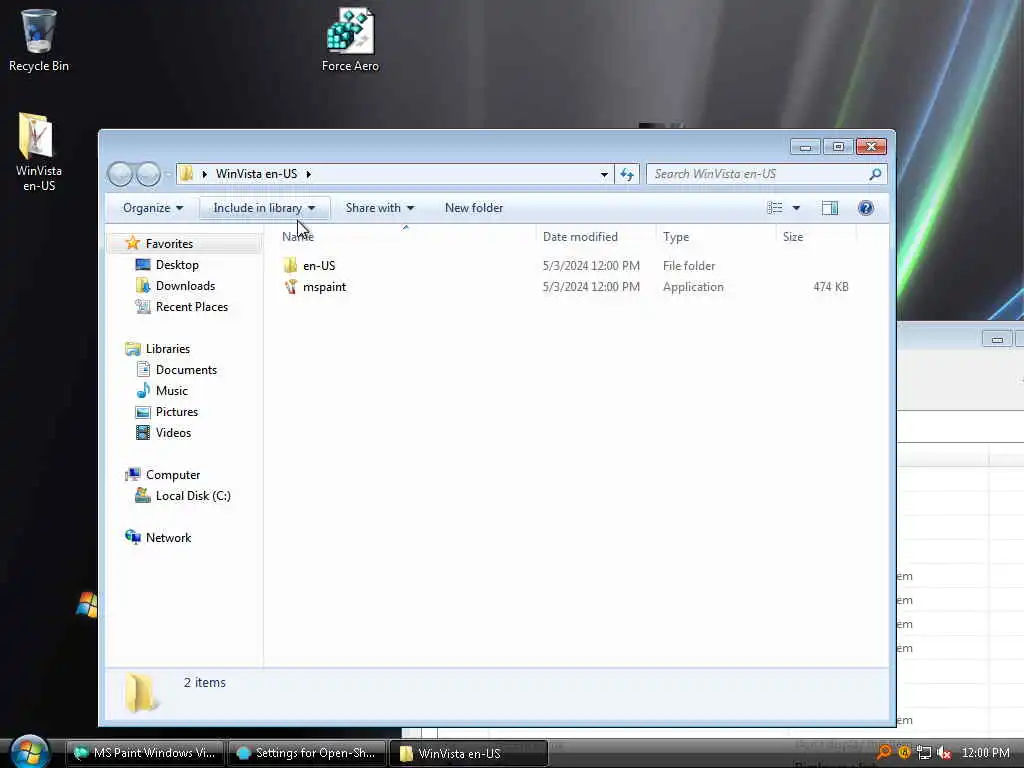
Task: Click the Pictures library icon
Action: click(143, 411)
